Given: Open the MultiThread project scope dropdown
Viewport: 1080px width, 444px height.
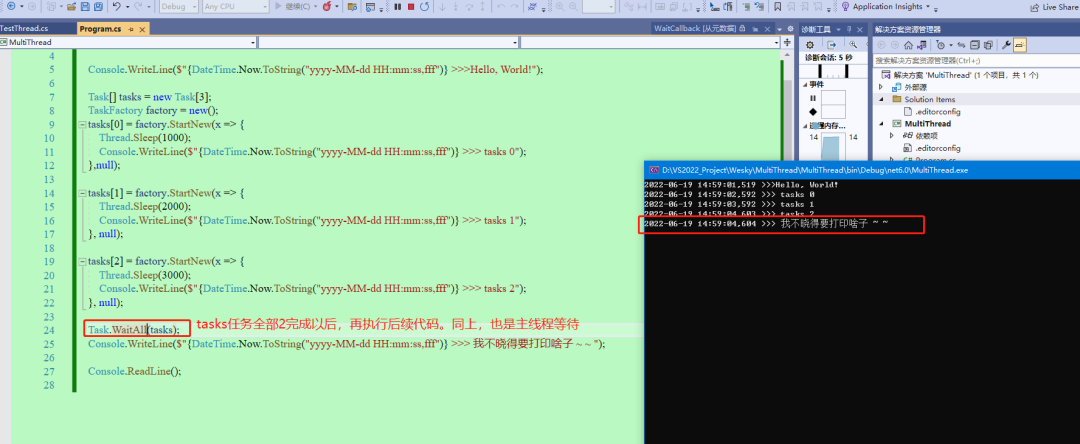Looking at the screenshot, I should click(128, 43).
